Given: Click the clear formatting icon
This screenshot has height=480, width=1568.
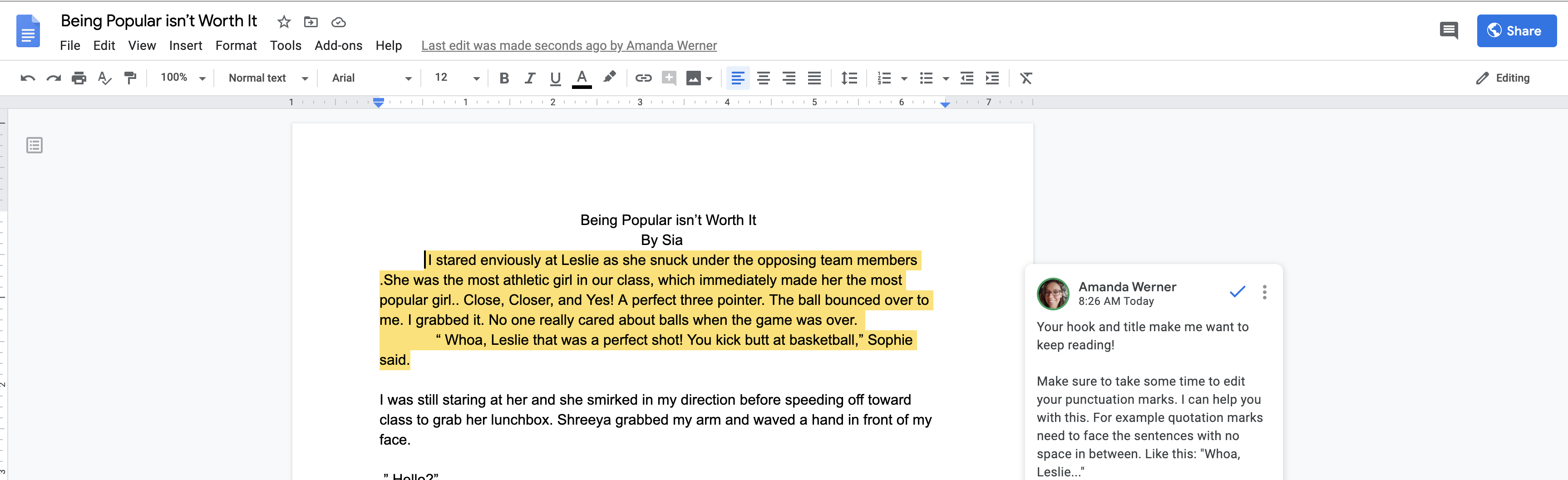Looking at the screenshot, I should pyautogui.click(x=1026, y=78).
